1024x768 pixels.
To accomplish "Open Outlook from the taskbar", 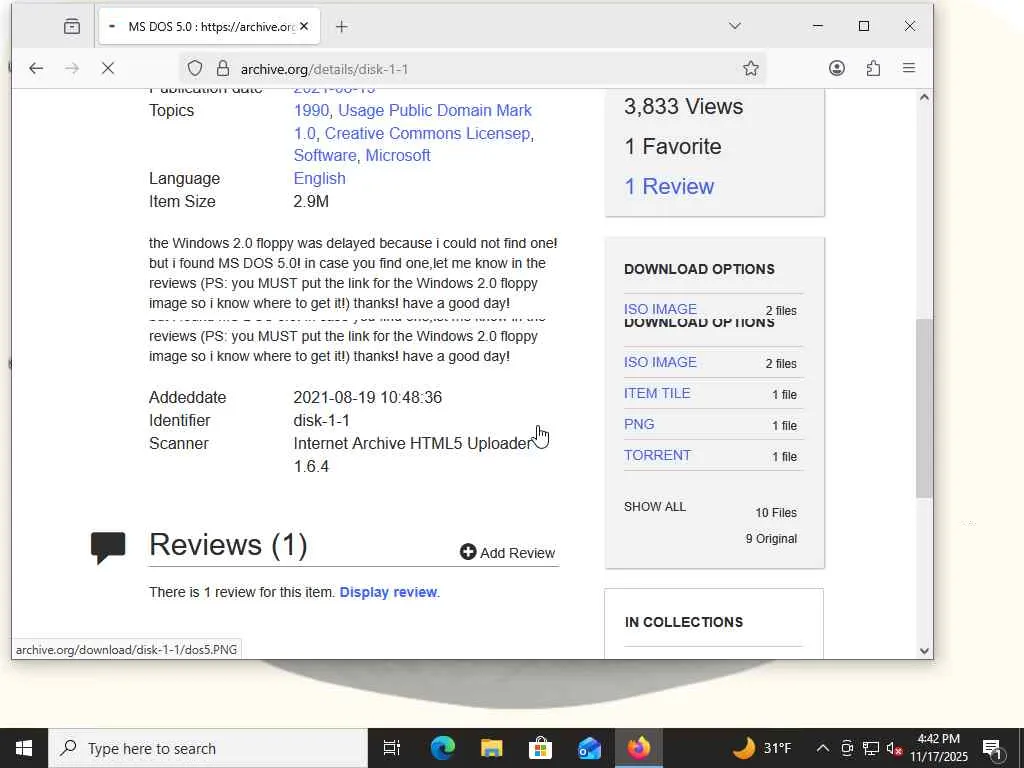I will 589,748.
